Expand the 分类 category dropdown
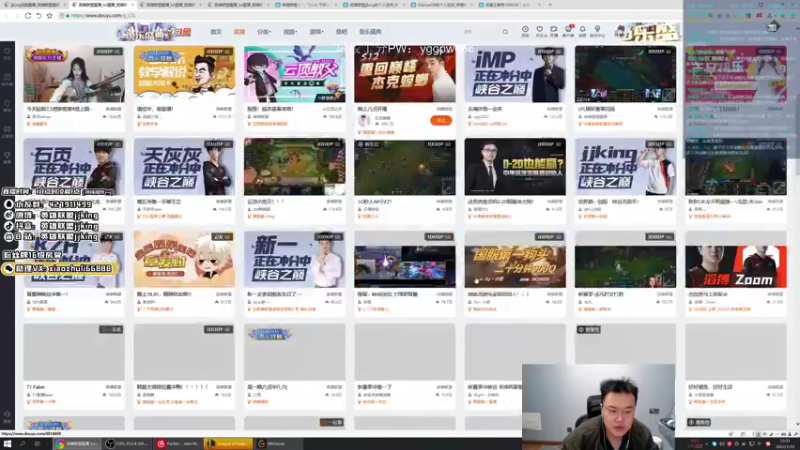 tap(264, 32)
